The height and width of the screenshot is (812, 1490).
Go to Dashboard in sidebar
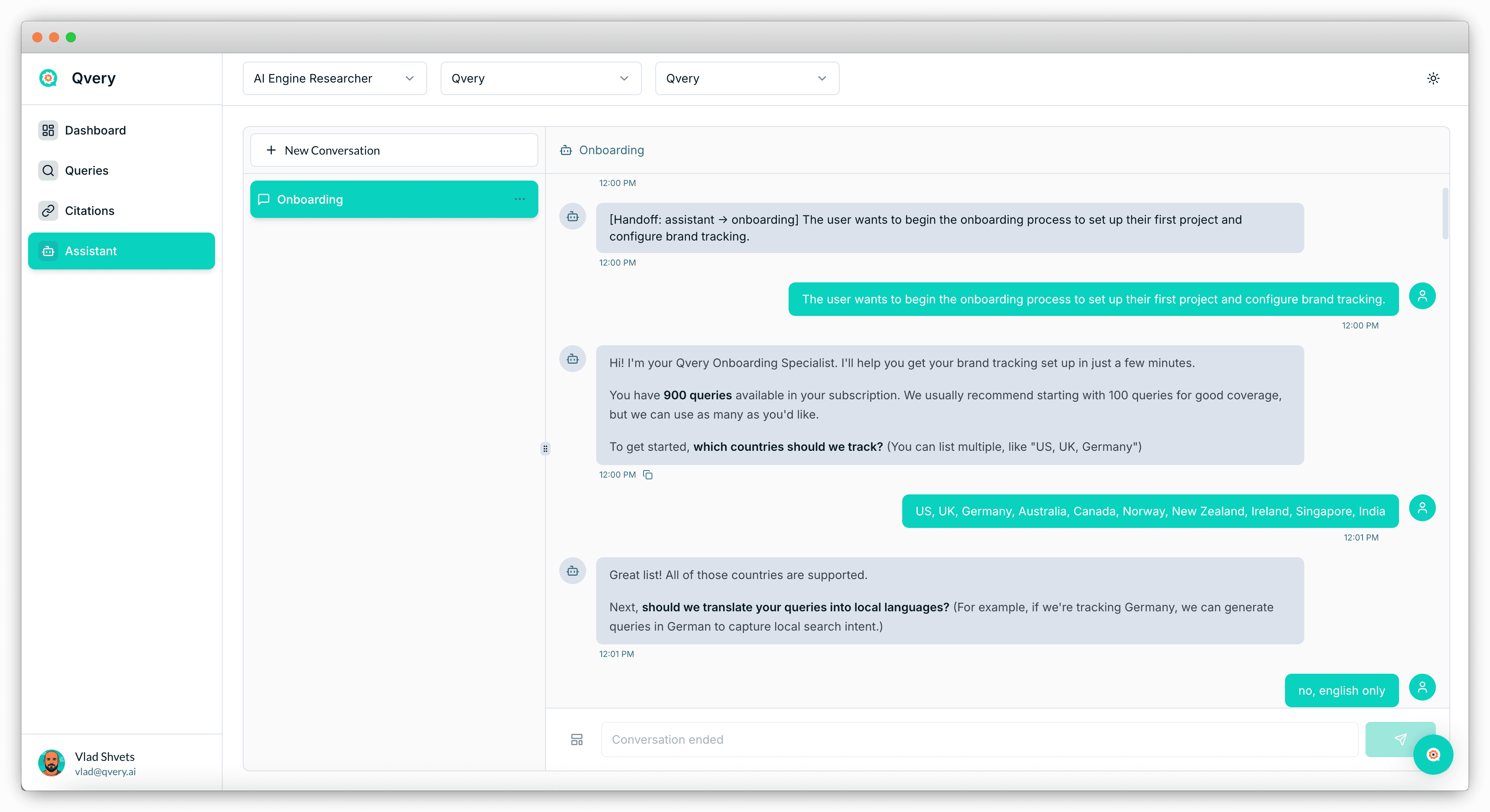coord(95,131)
